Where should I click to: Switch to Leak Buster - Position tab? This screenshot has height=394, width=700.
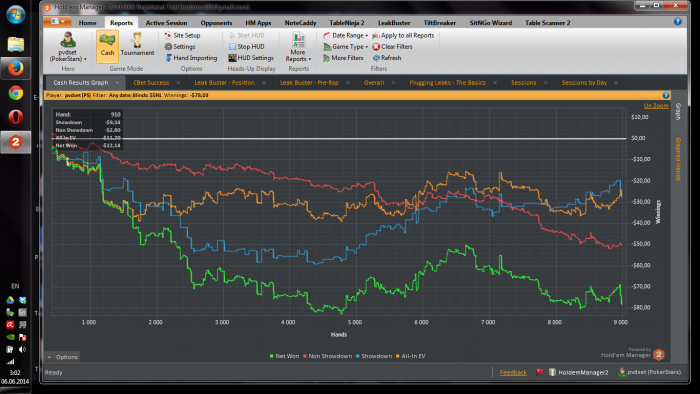pyautogui.click(x=224, y=83)
